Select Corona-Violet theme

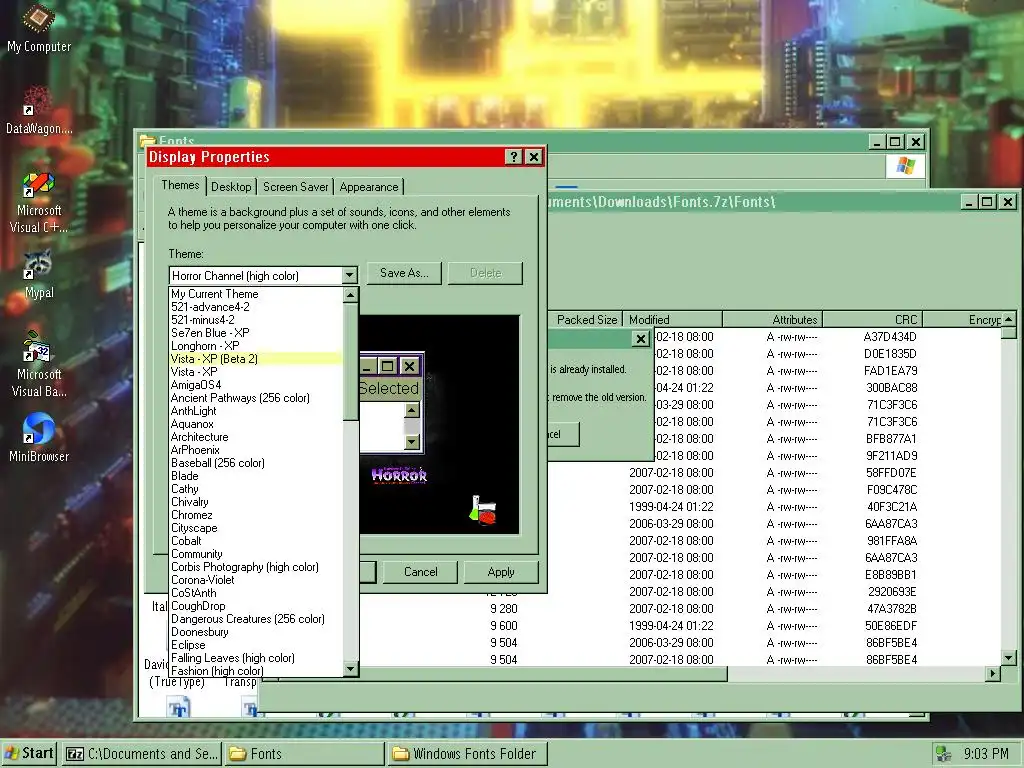[255, 580]
